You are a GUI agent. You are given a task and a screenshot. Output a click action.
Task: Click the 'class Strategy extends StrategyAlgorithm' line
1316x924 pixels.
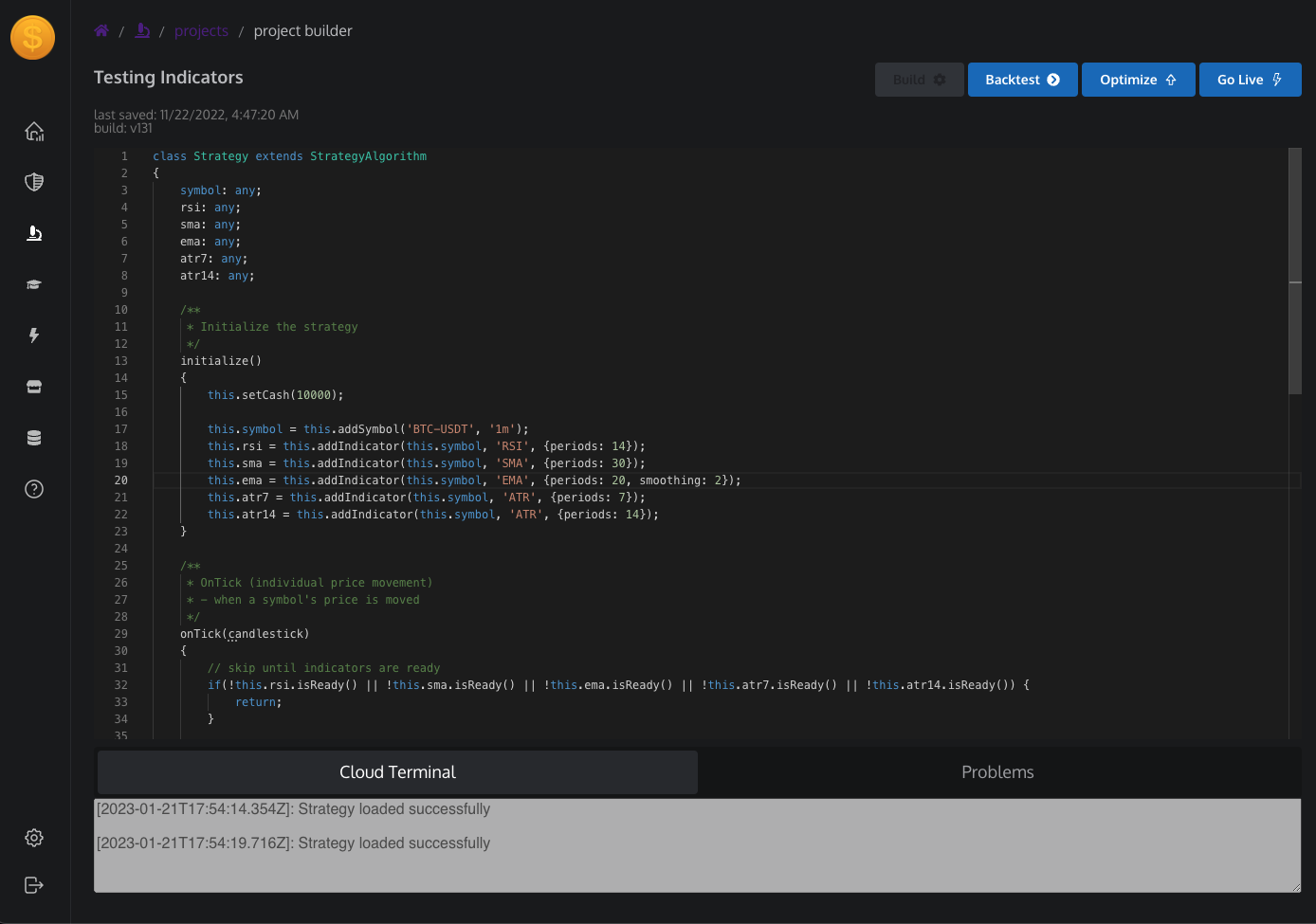(289, 156)
